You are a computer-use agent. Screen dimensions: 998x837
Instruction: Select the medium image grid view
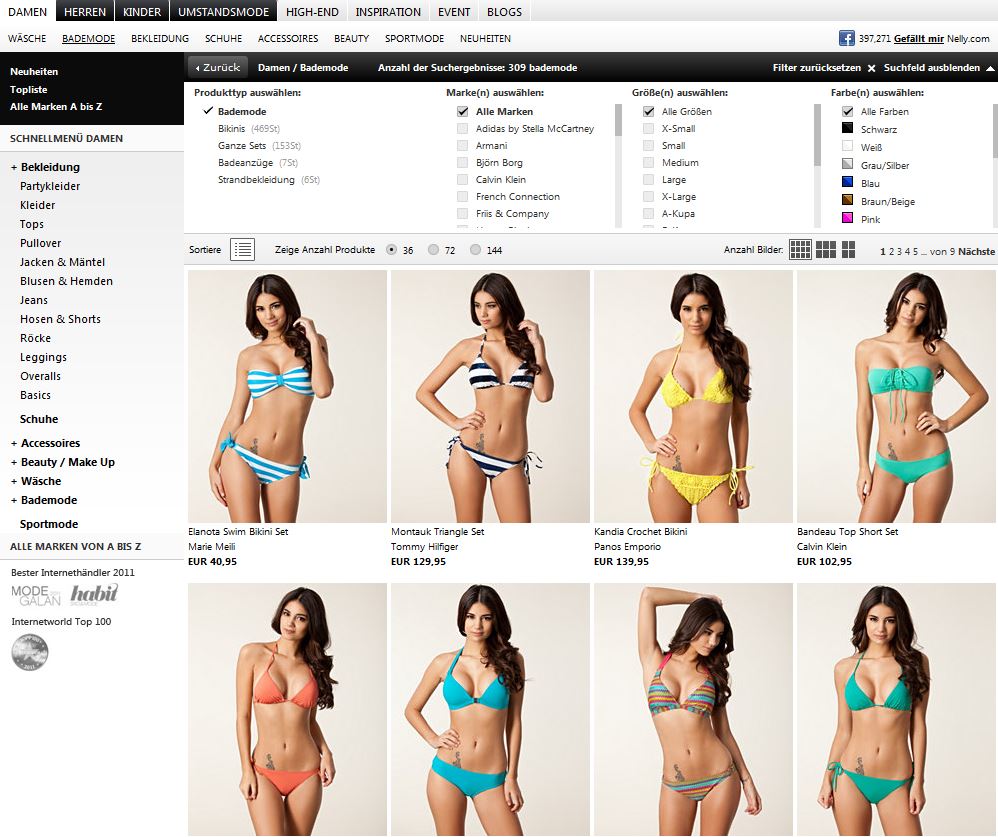coord(826,250)
